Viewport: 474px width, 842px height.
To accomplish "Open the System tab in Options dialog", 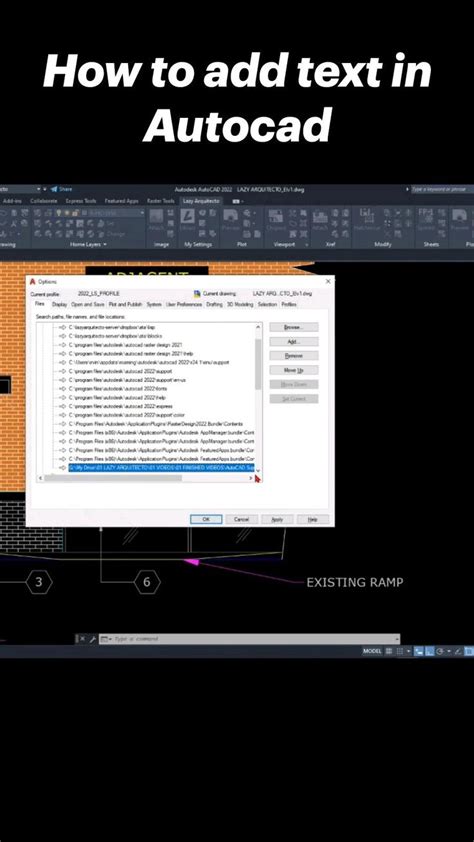I will (154, 304).
